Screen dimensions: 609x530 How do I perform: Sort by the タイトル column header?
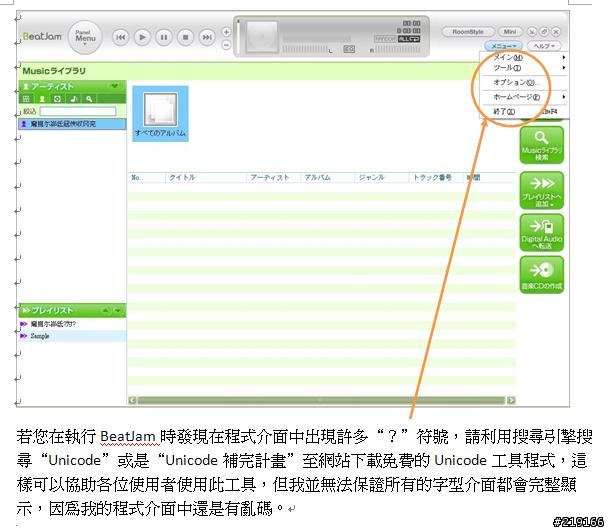click(x=206, y=177)
